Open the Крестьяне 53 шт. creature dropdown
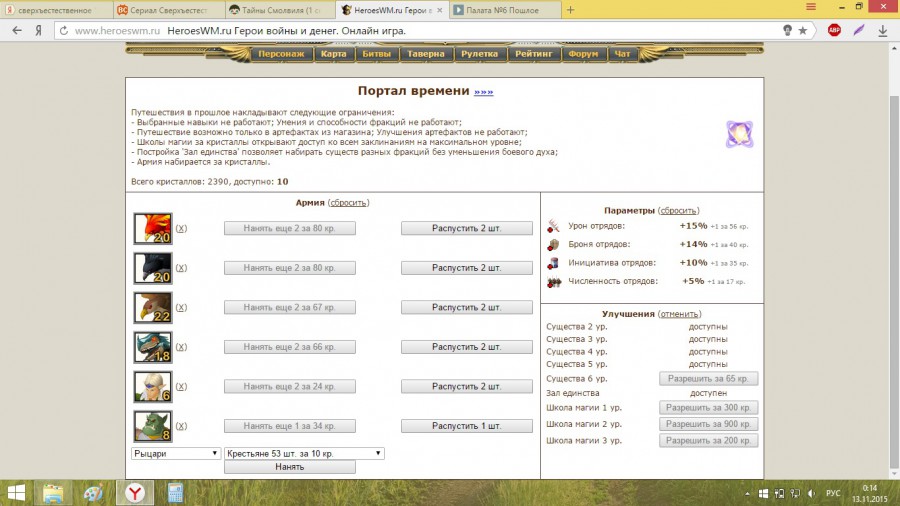 304,453
